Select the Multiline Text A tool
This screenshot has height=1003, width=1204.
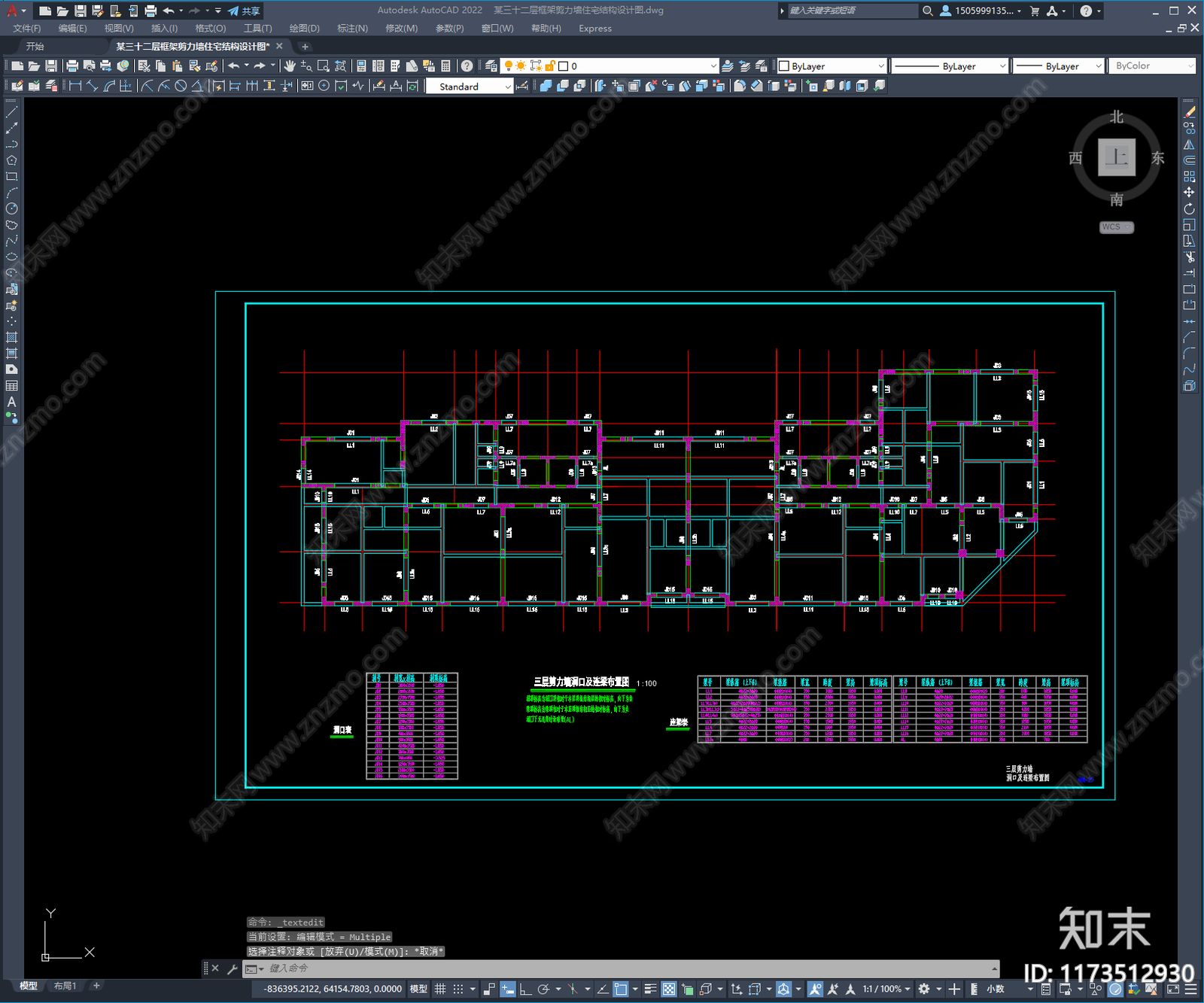point(11,402)
